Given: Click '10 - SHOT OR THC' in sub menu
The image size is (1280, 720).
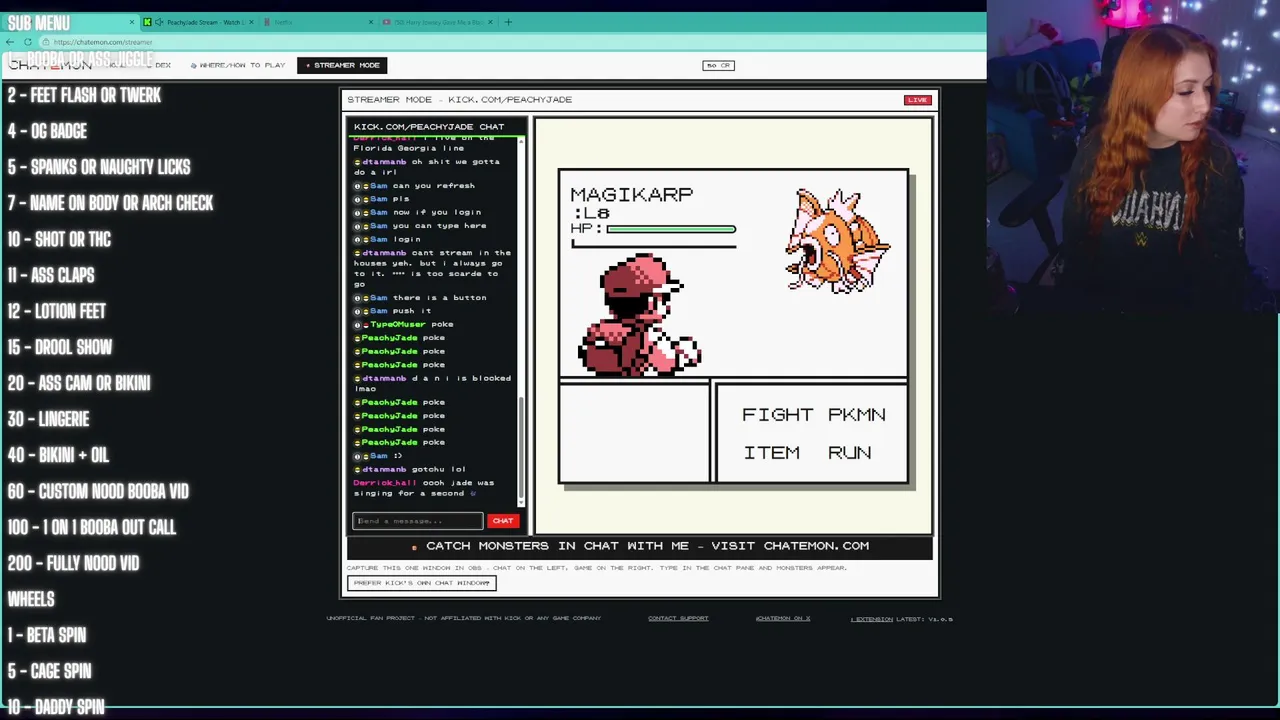Looking at the screenshot, I should [x=59, y=239].
